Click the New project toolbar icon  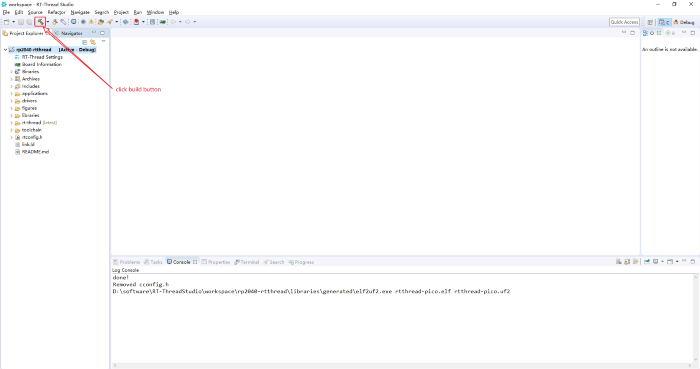(x=7, y=22)
